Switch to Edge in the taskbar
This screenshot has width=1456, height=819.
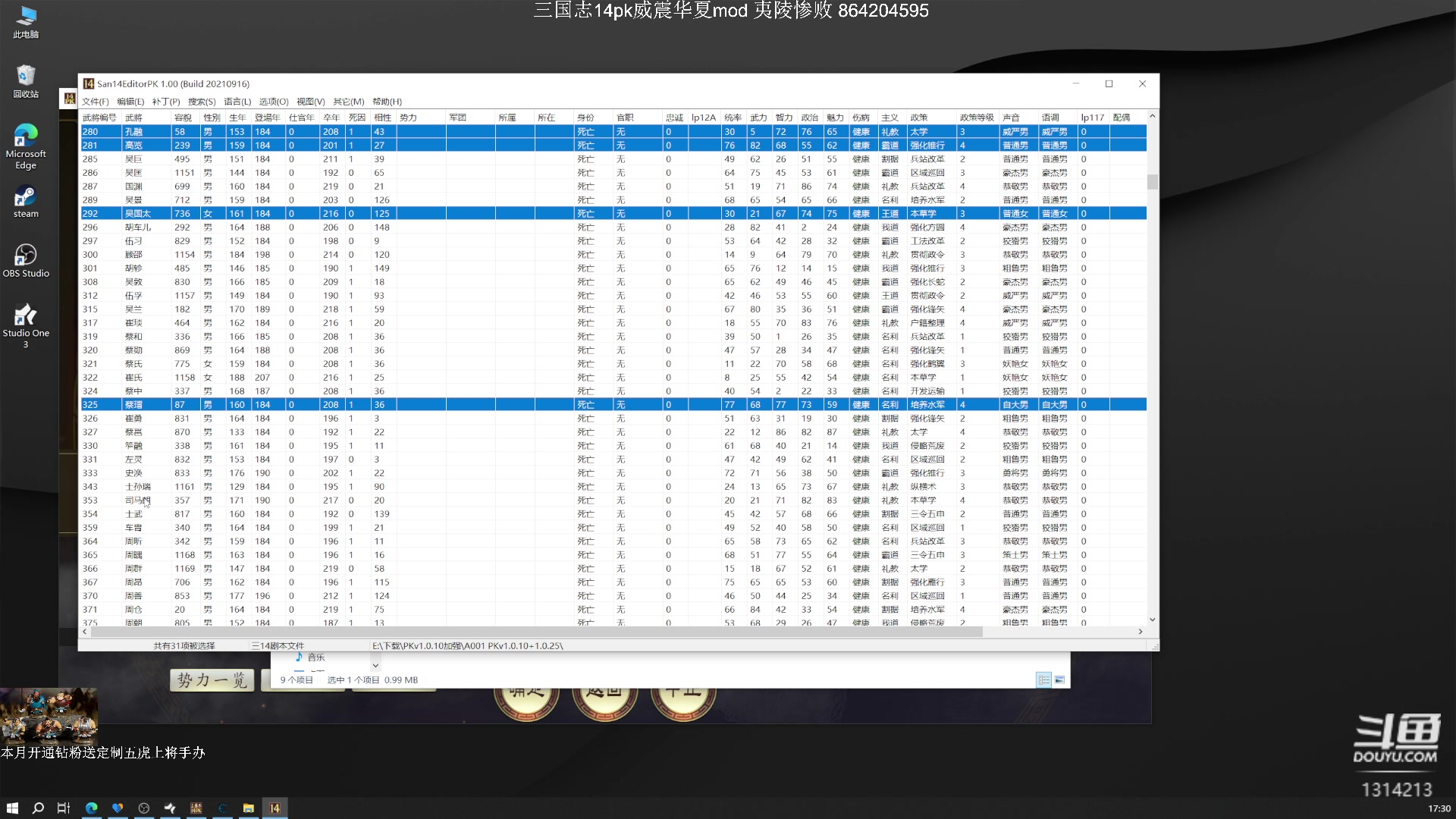pyautogui.click(x=91, y=808)
